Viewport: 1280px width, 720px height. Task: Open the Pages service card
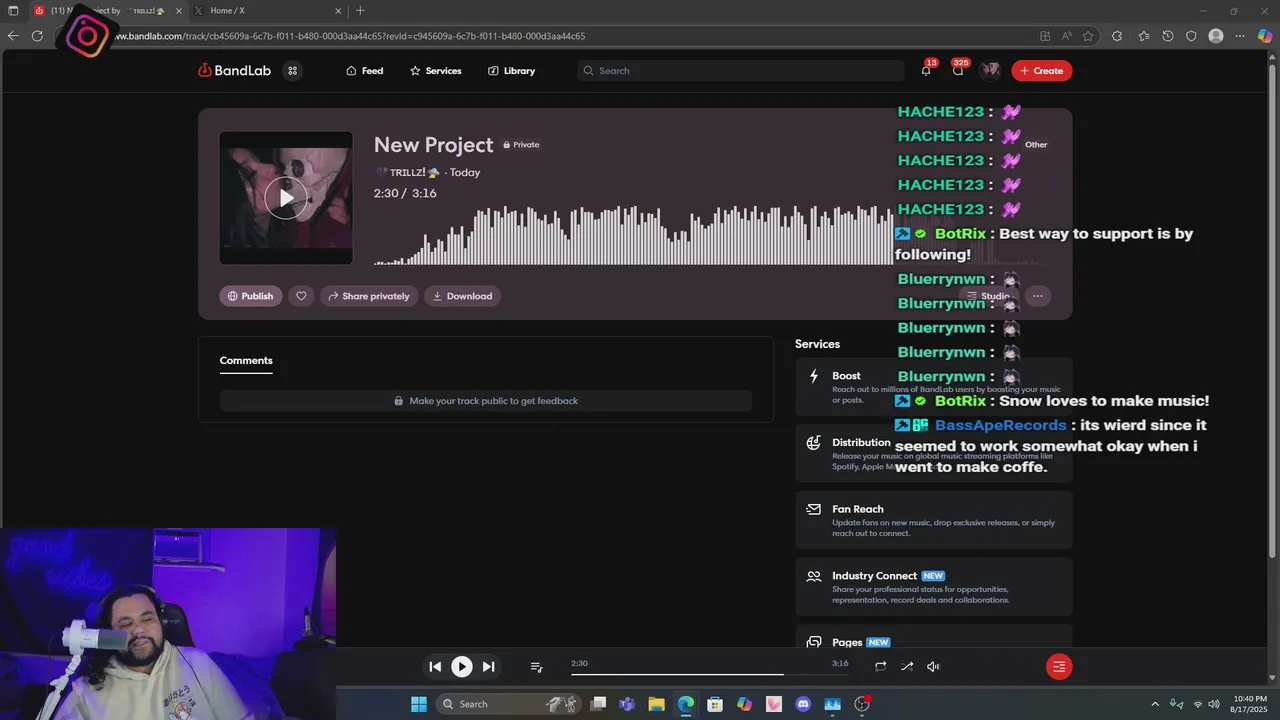point(934,638)
